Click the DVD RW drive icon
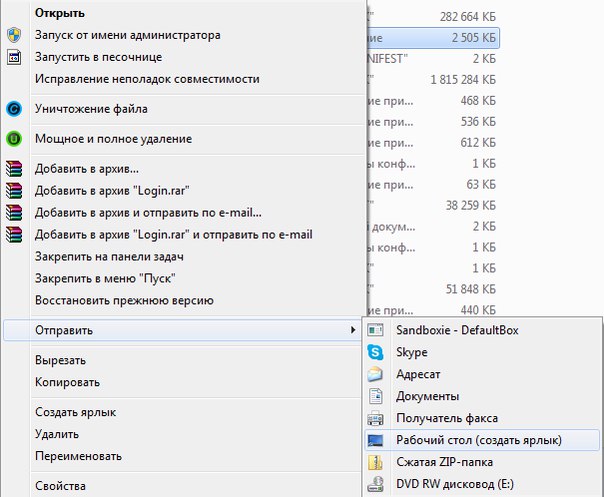604x497 pixels. point(375,484)
